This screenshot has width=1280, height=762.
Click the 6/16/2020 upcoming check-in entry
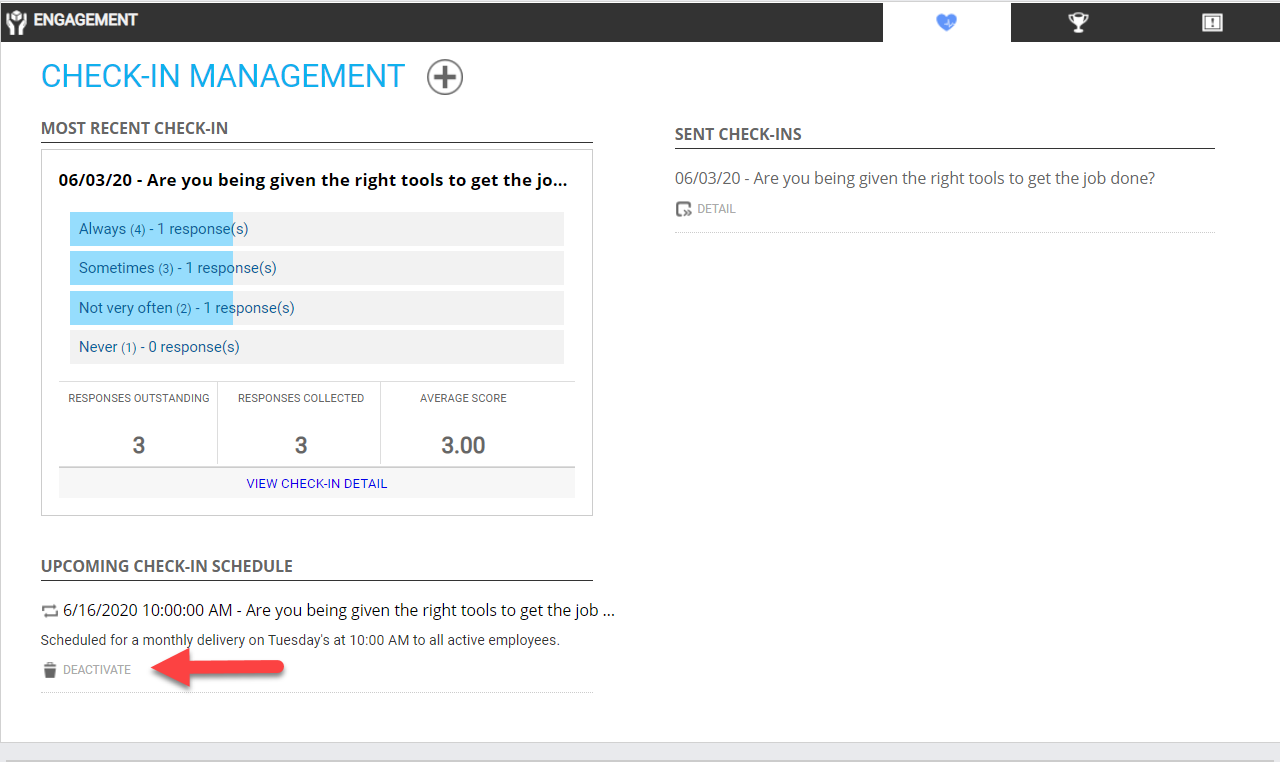338,610
